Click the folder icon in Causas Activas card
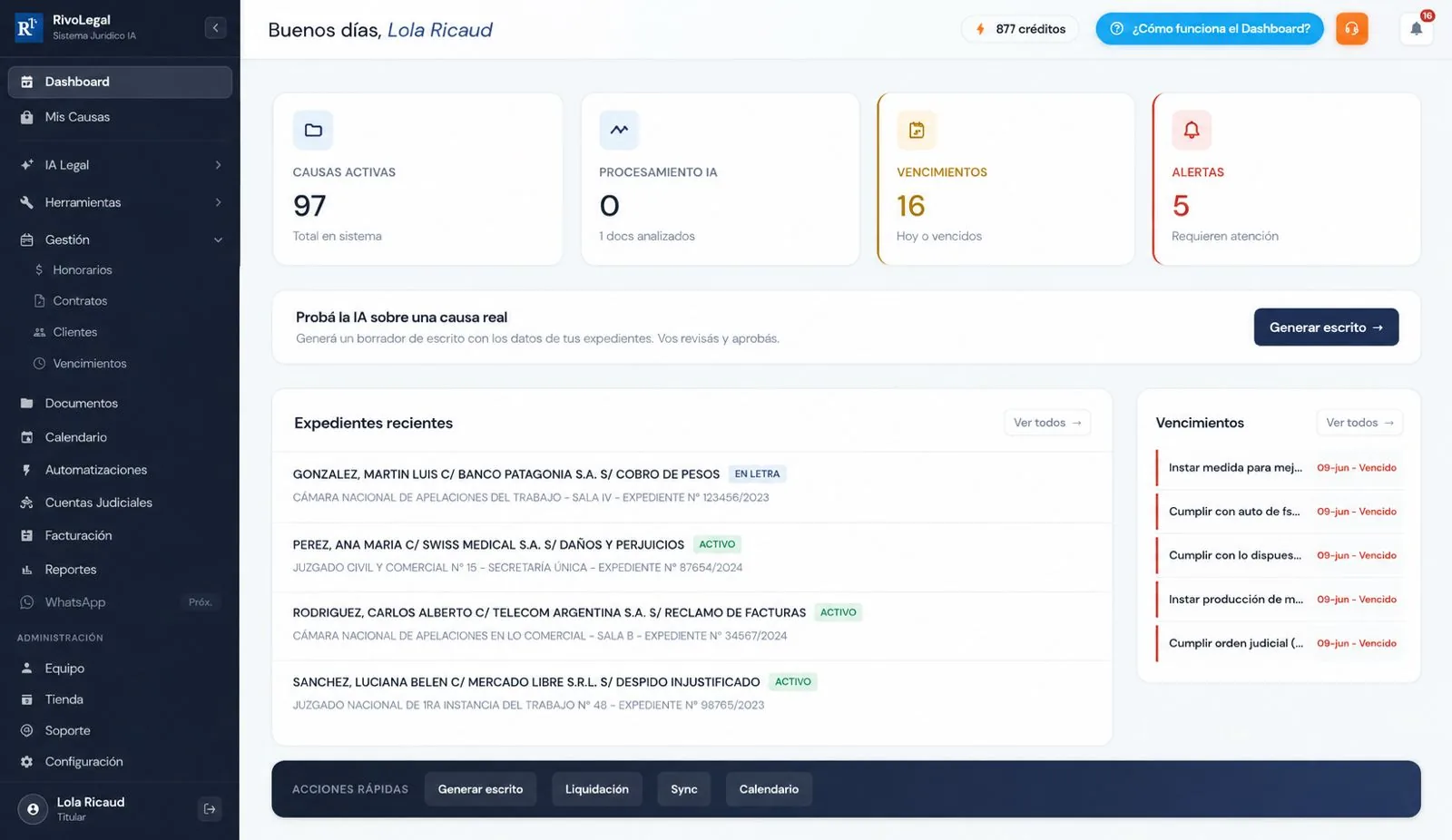1452x840 pixels. 313,131
